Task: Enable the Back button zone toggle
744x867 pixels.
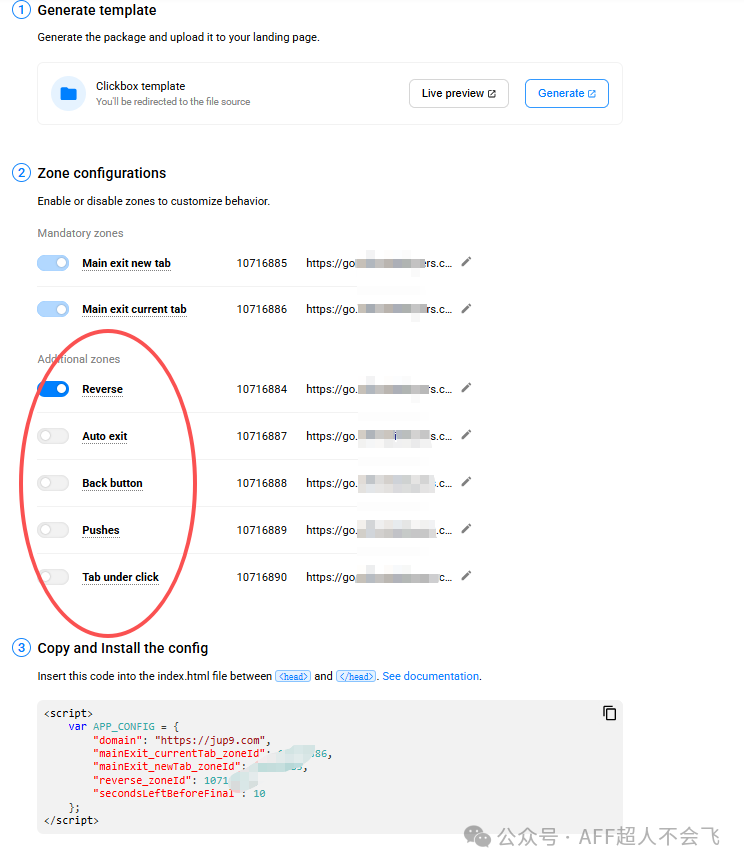Action: [x=53, y=483]
